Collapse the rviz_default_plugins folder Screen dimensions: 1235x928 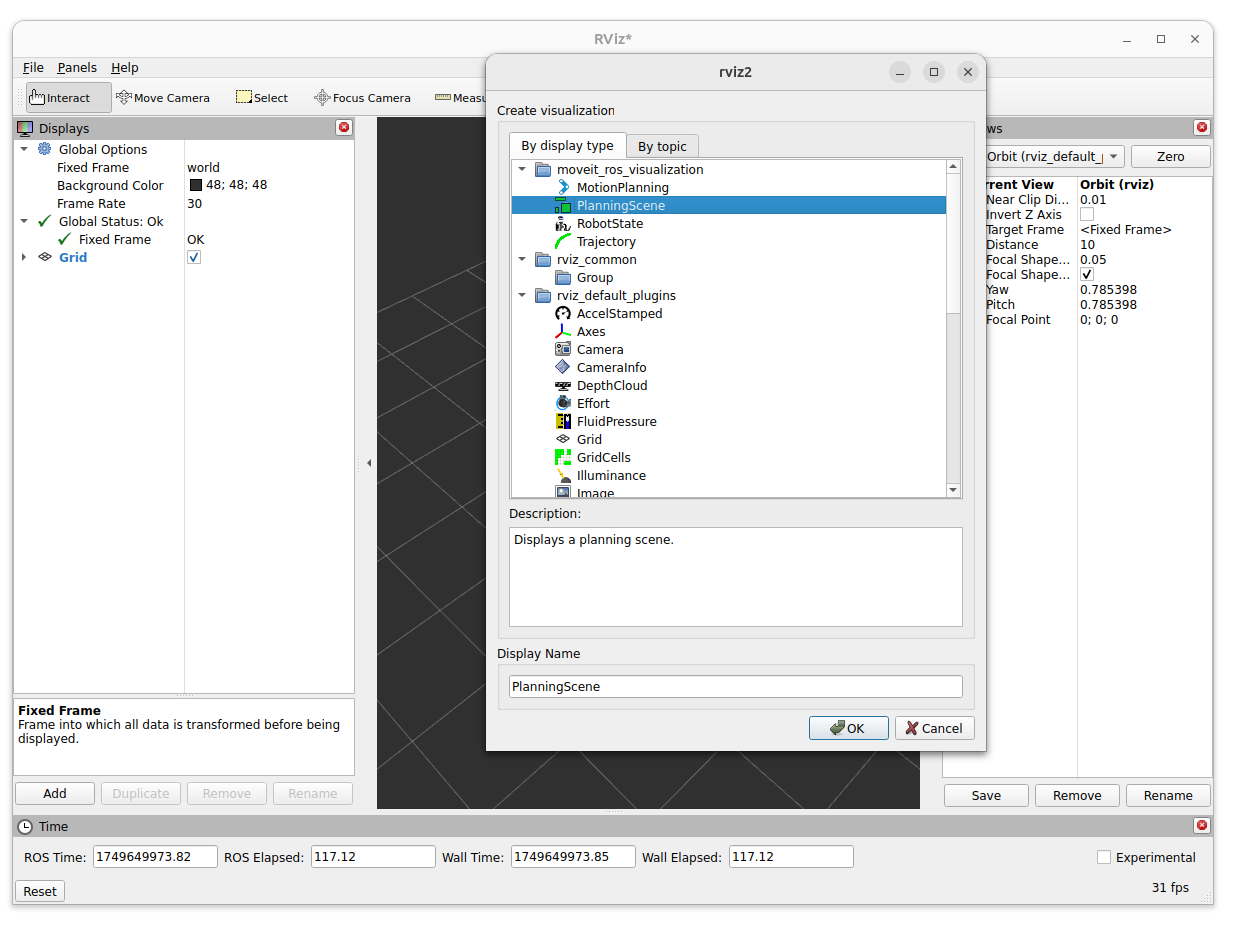tap(522, 296)
